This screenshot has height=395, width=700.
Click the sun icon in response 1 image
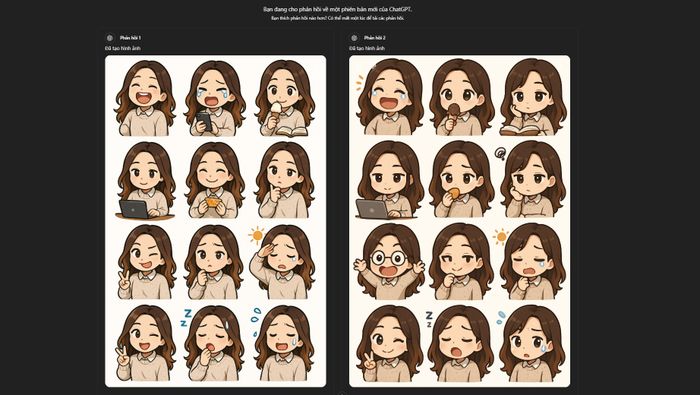[x=257, y=235]
